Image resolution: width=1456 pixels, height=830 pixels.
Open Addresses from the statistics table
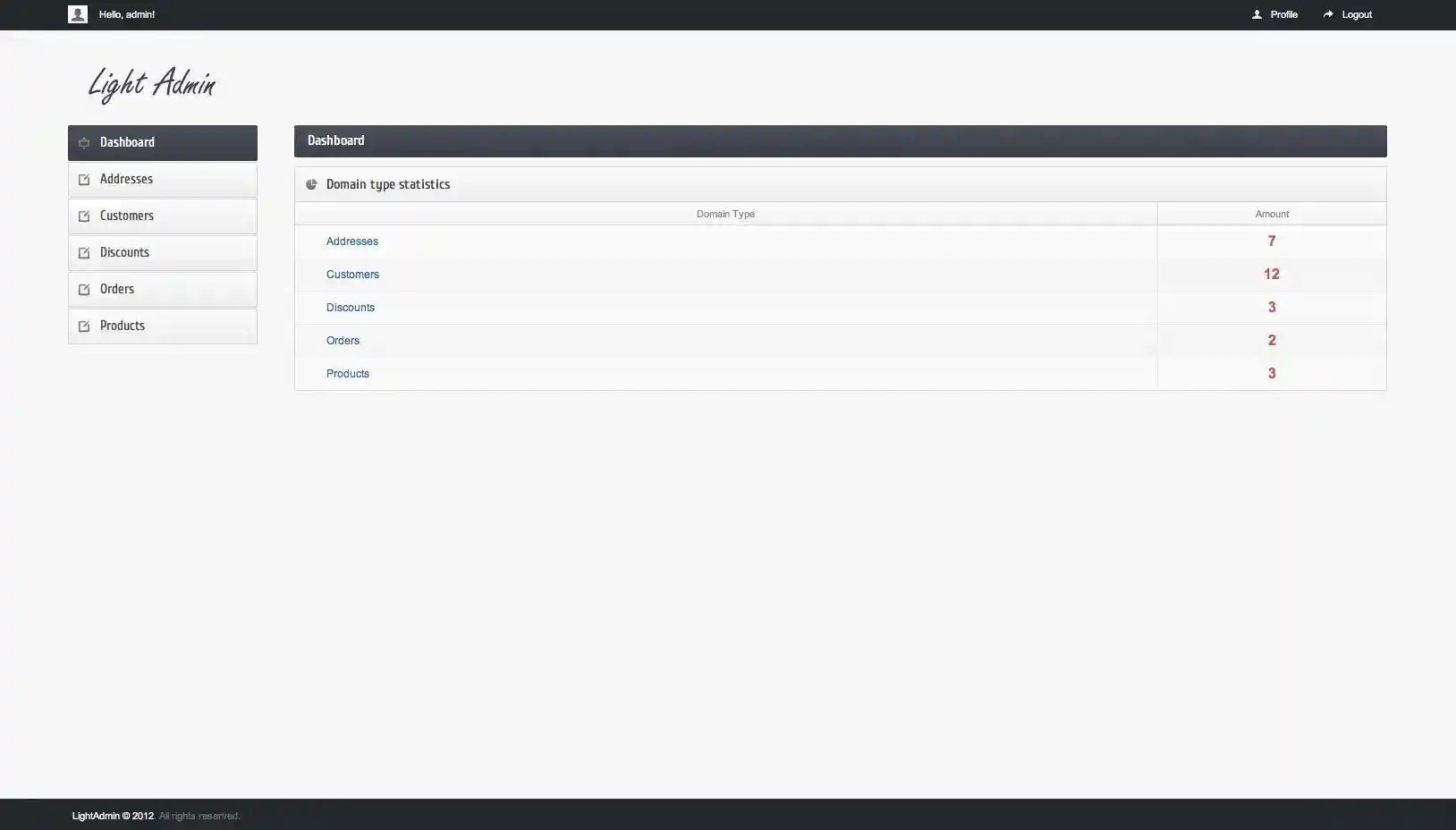[x=352, y=241]
